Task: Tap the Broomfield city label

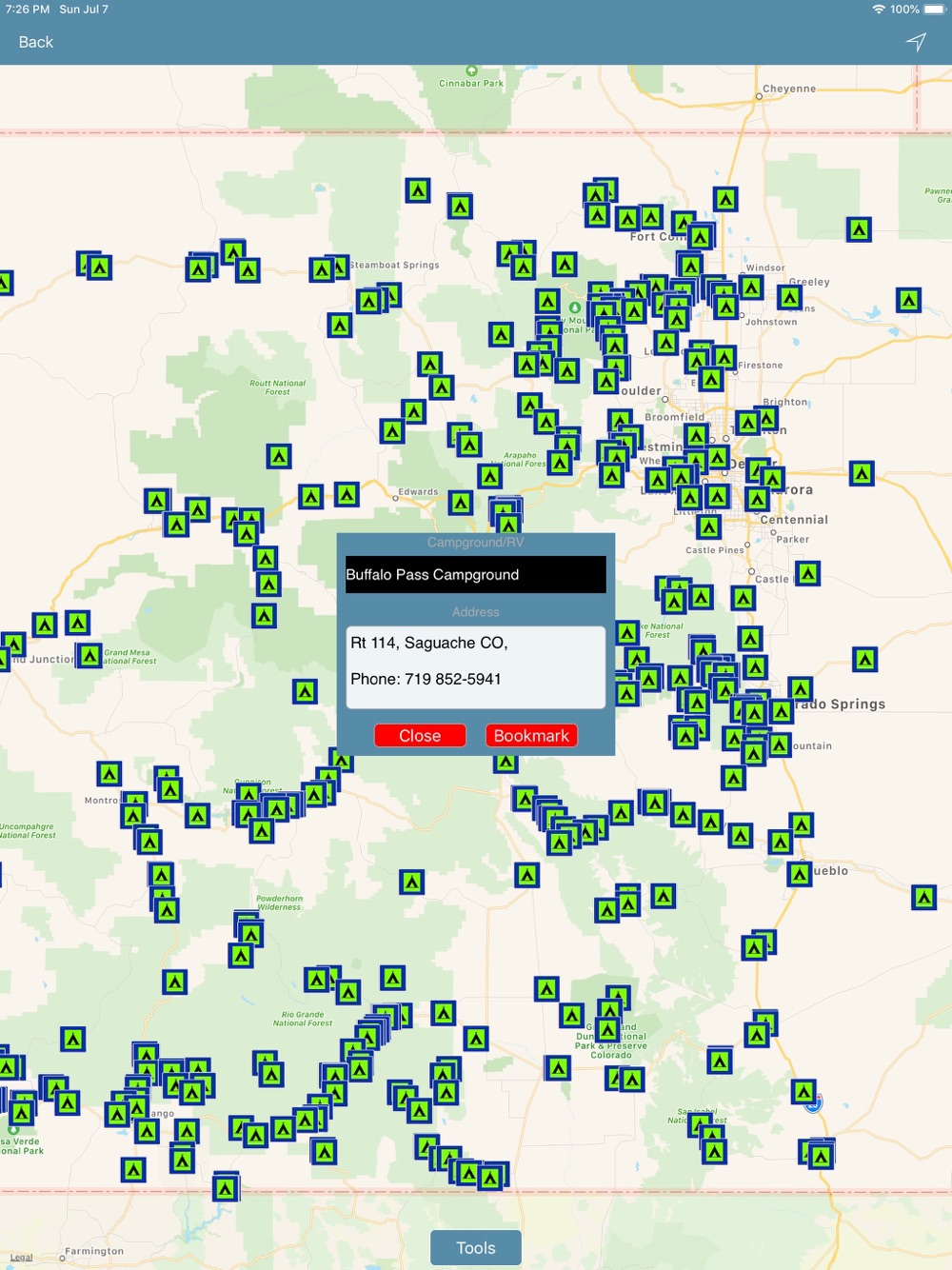Action: [675, 417]
